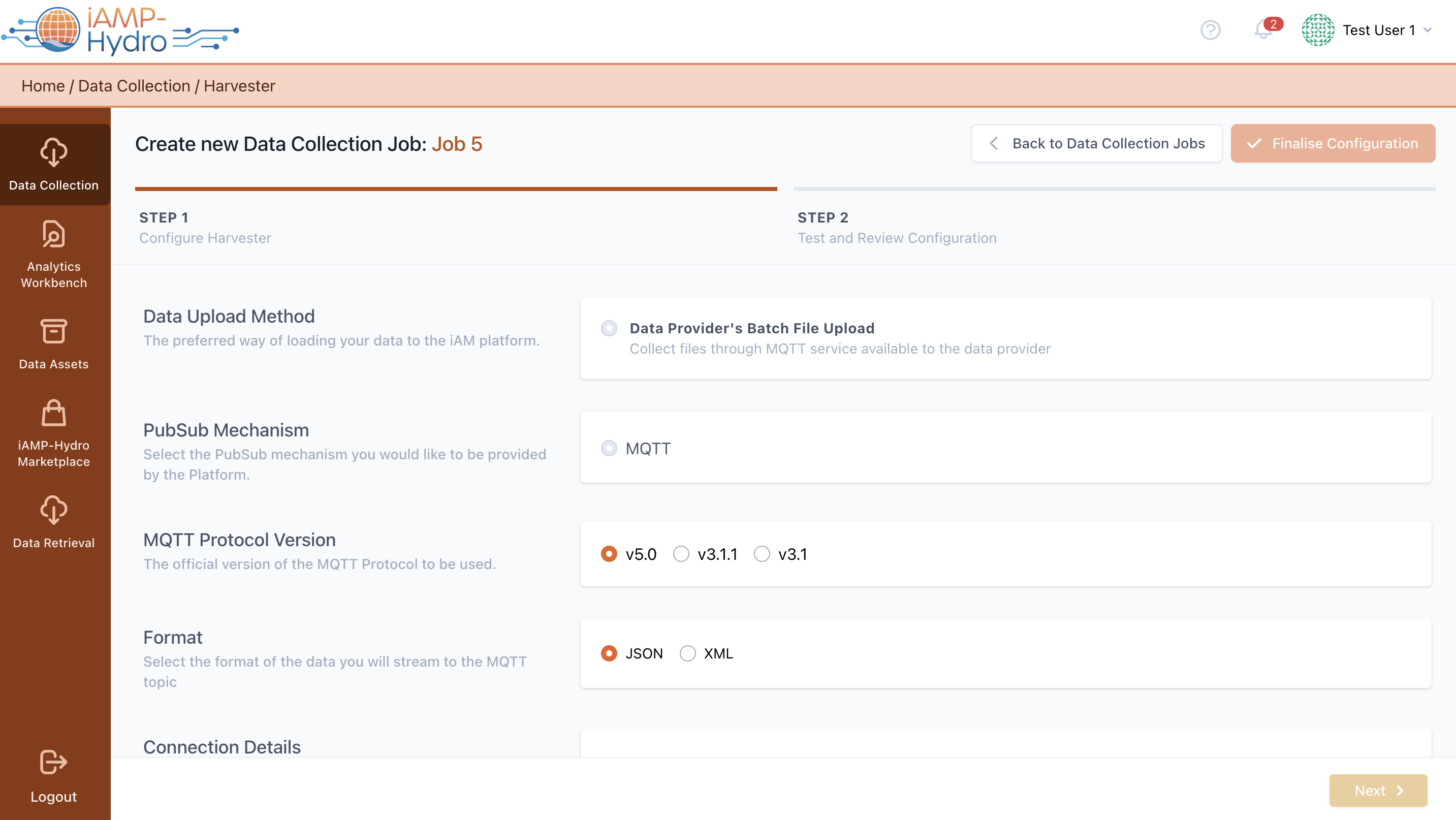
Task: Go to Data Assets archive icon
Action: coord(54,332)
